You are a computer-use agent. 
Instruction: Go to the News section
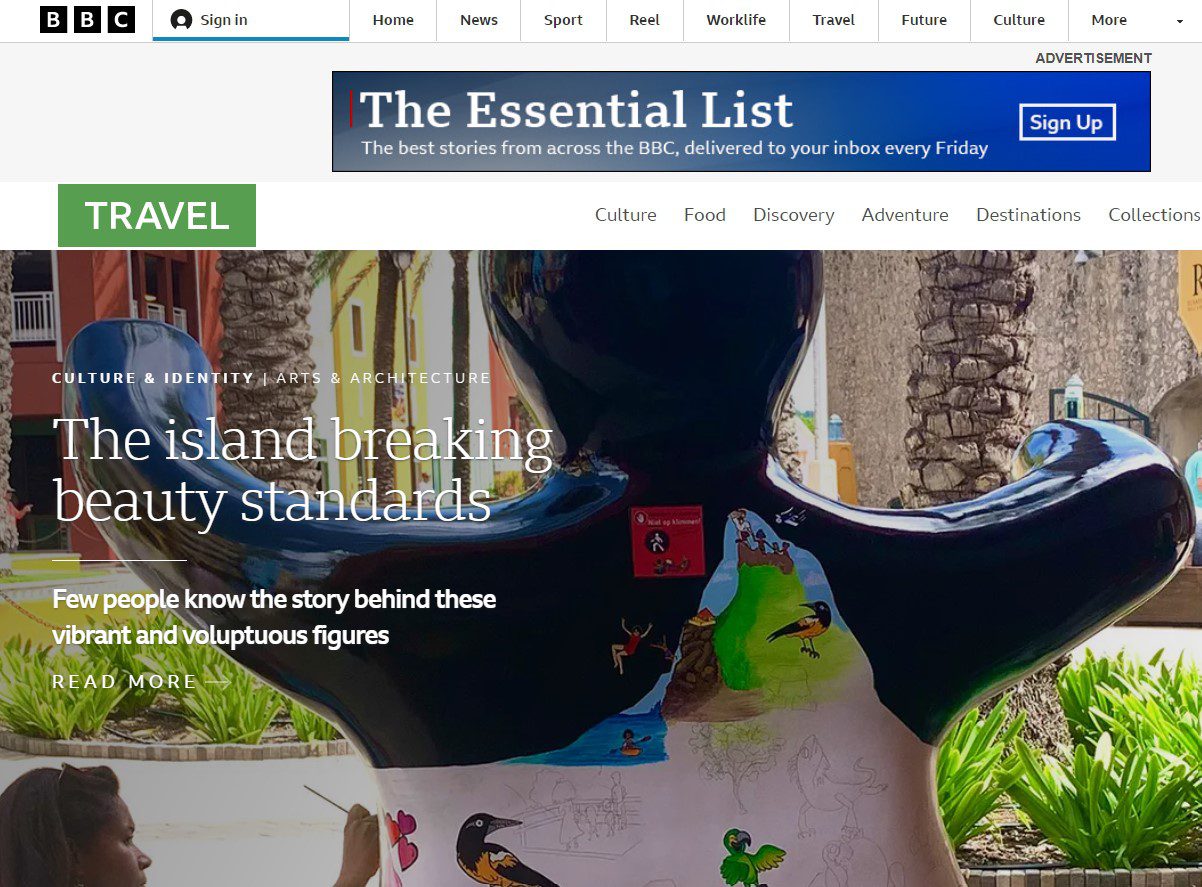(x=479, y=20)
